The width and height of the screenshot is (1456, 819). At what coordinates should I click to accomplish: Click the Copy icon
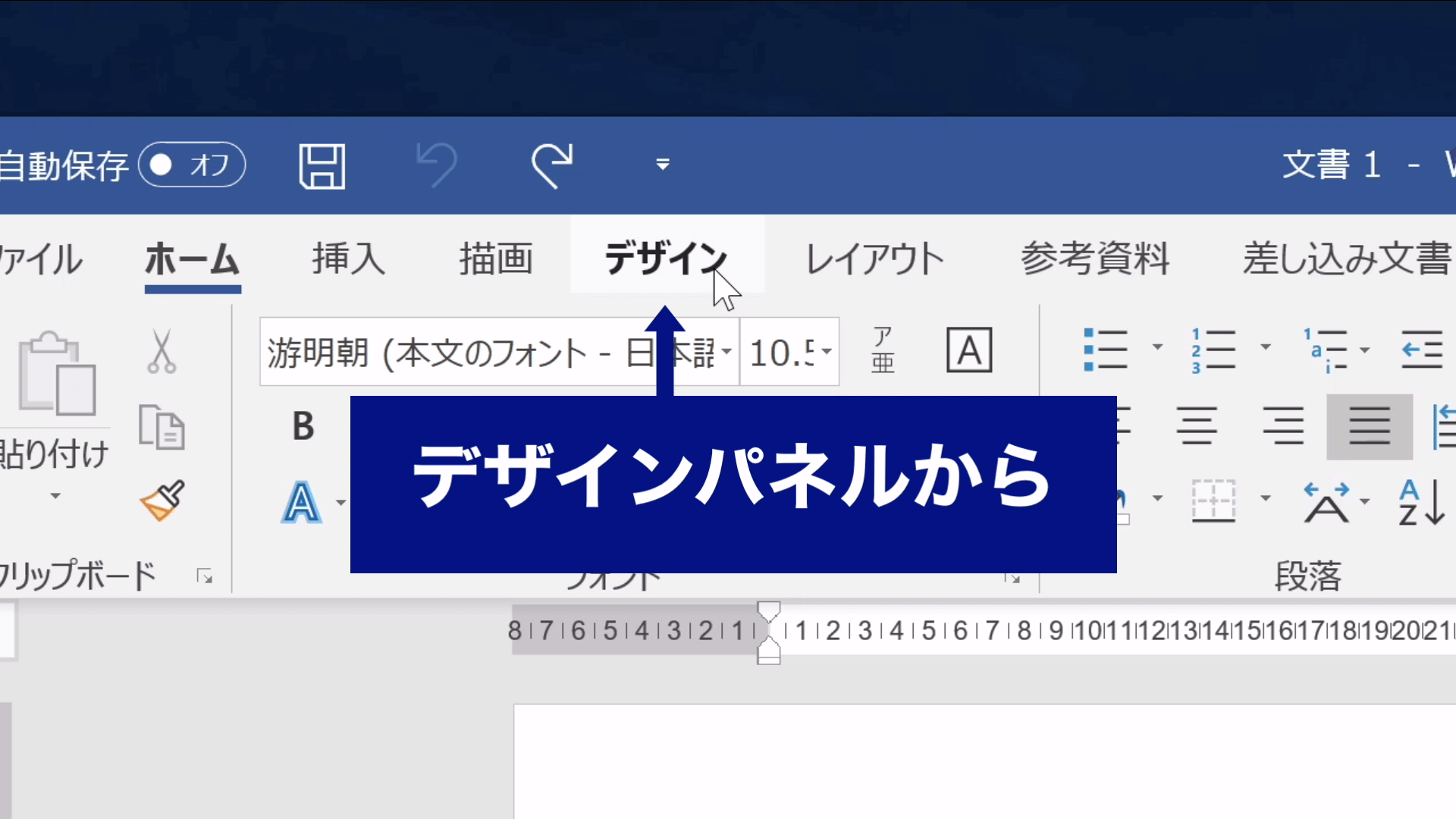162,427
